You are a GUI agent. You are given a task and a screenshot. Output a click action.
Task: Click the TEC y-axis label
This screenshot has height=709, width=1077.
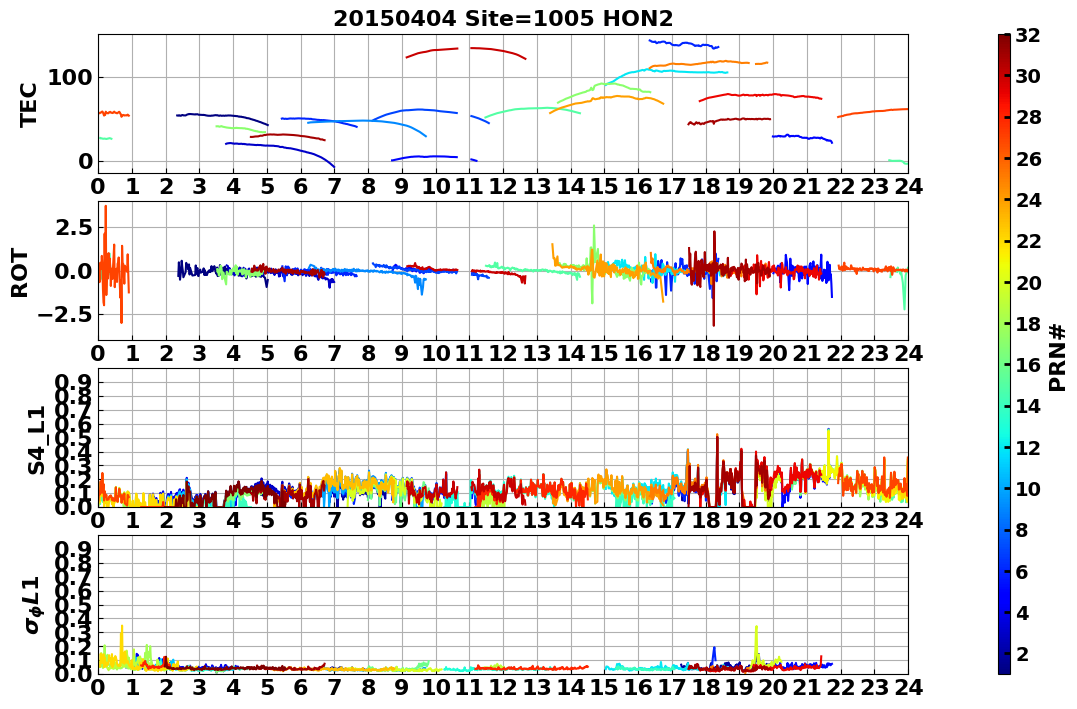28,105
